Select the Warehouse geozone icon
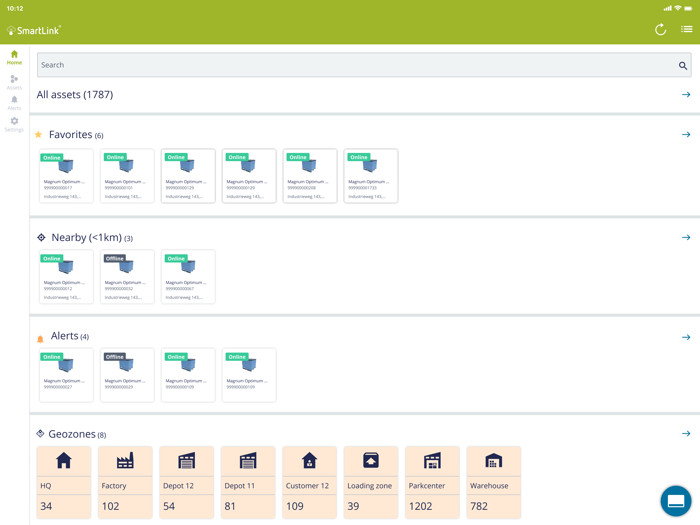This screenshot has width=700, height=525. click(x=493, y=460)
